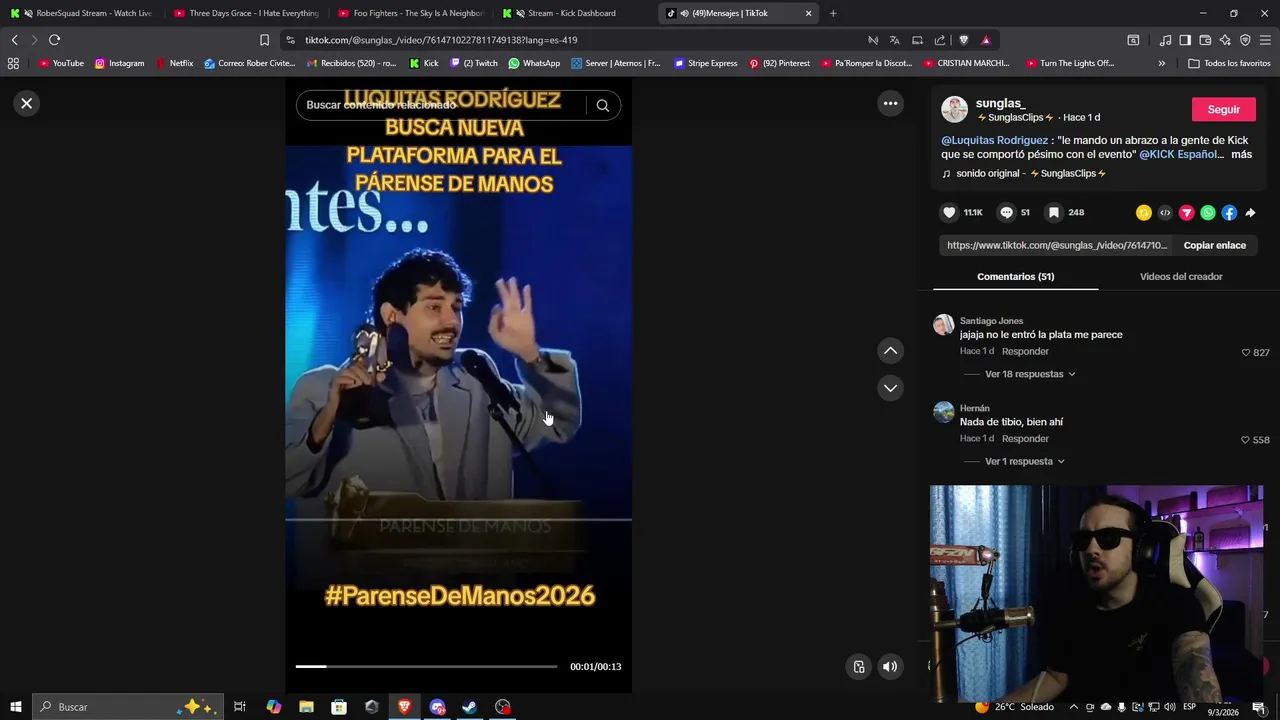Share the video to Facebook
The width and height of the screenshot is (1280, 720).
point(1229,212)
